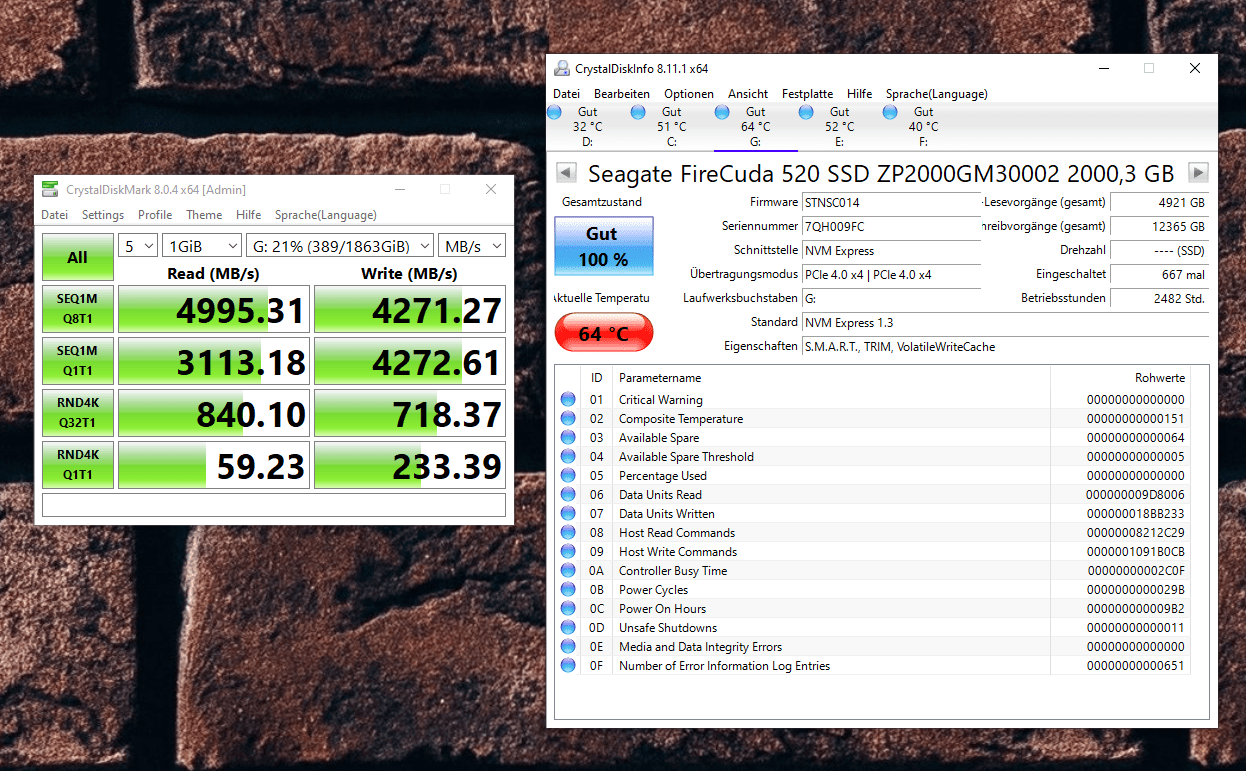Click the CrystalDiskMark app icon in title bar
The image size is (1246, 771).
(50, 190)
